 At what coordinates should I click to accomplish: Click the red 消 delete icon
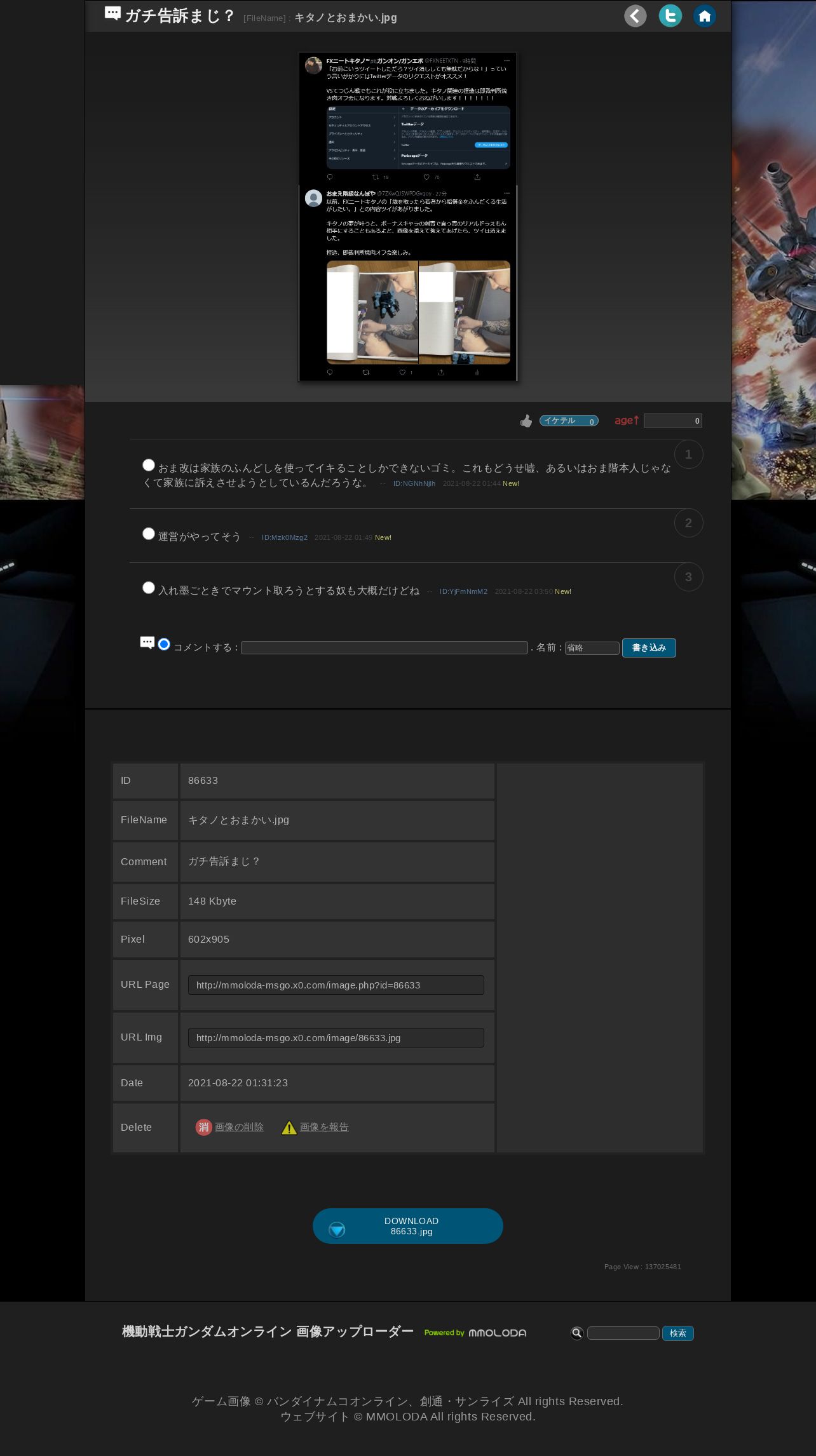[x=203, y=1127]
